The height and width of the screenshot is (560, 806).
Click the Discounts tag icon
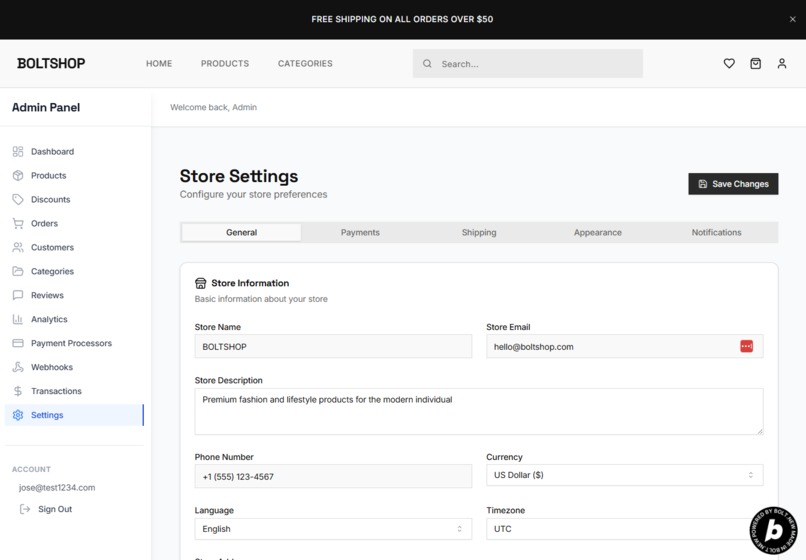[18, 199]
